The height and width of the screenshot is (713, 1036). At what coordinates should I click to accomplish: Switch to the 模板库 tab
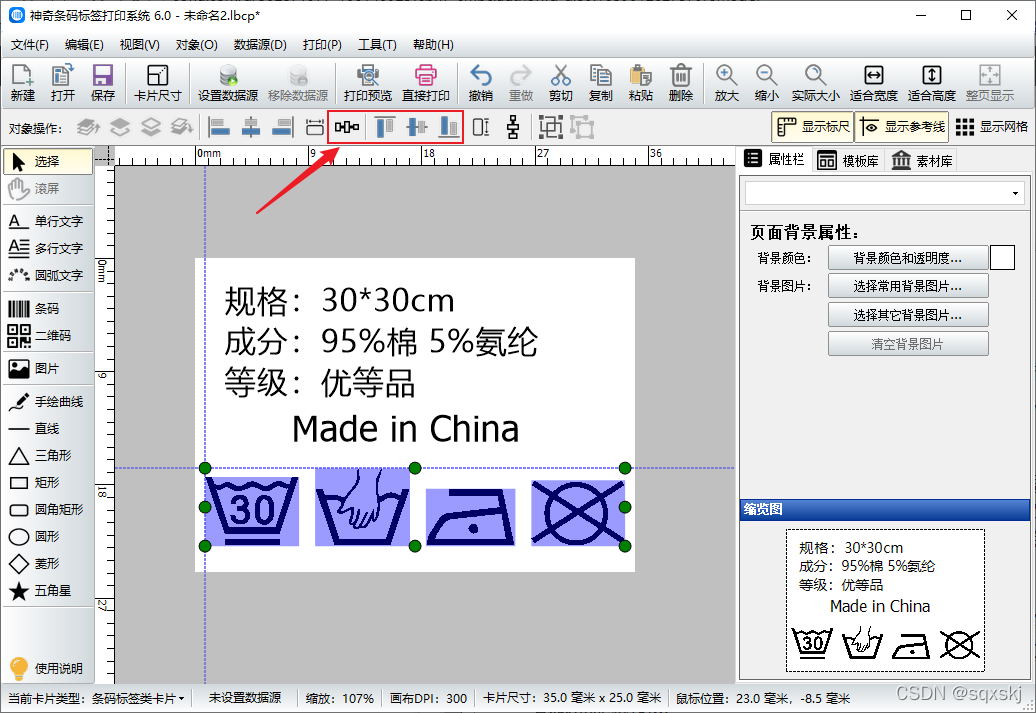click(848, 161)
